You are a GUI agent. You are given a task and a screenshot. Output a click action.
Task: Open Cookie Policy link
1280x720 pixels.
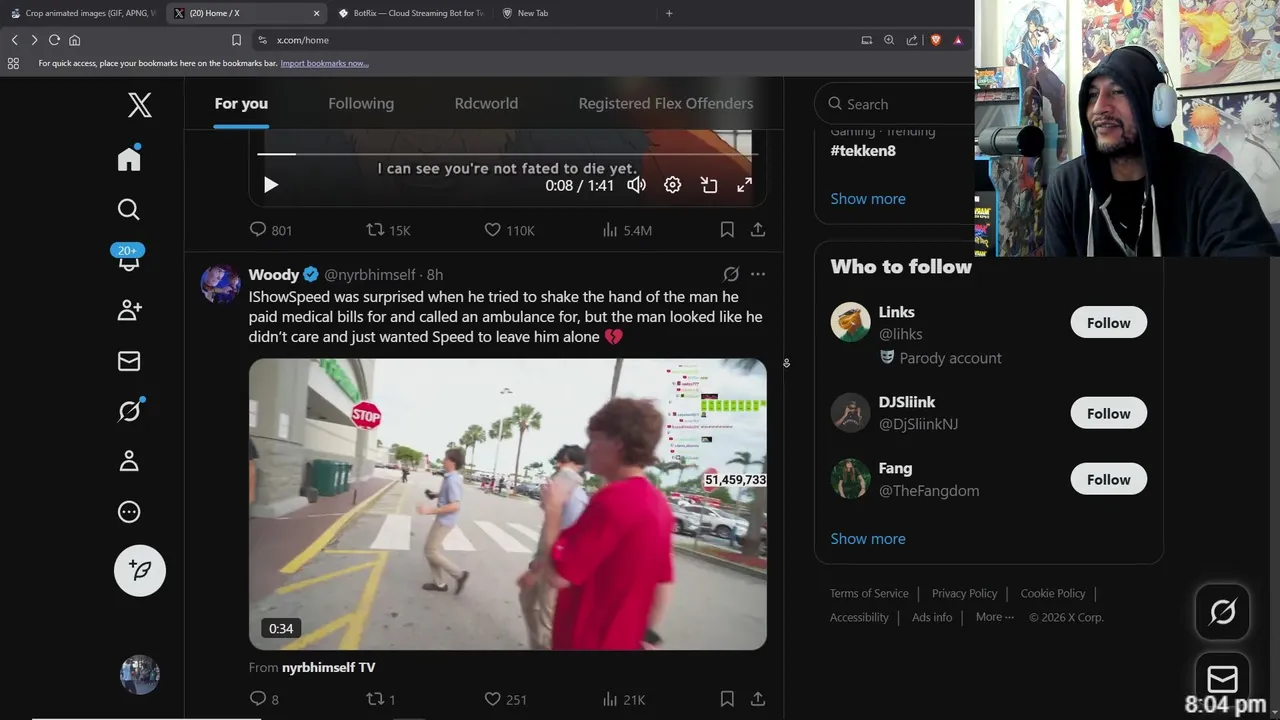click(1053, 594)
